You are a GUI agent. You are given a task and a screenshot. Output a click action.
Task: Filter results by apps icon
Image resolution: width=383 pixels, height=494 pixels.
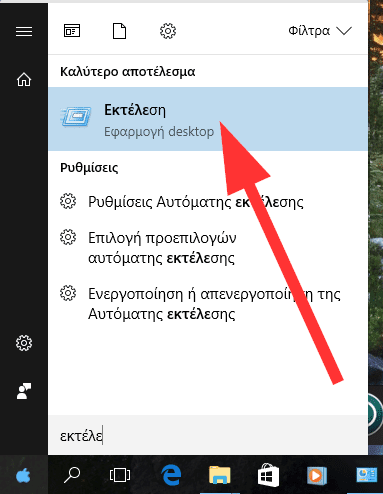coord(72,31)
